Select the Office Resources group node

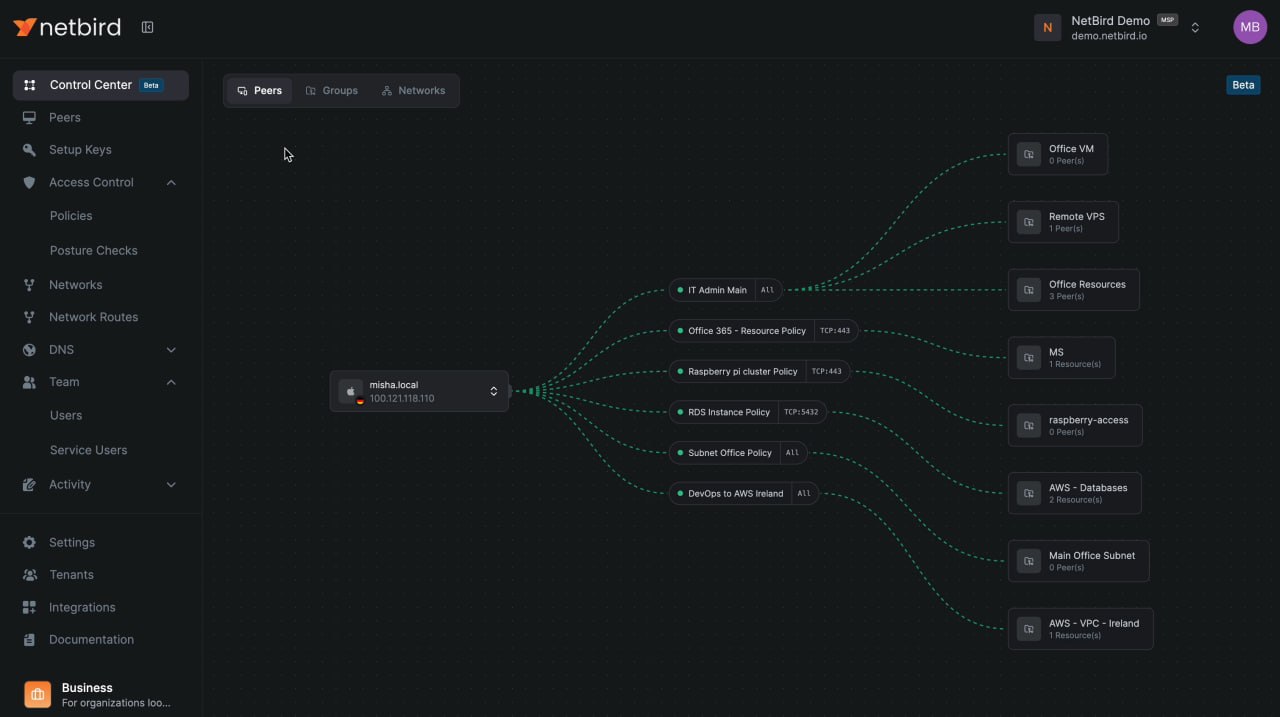click(x=1073, y=290)
